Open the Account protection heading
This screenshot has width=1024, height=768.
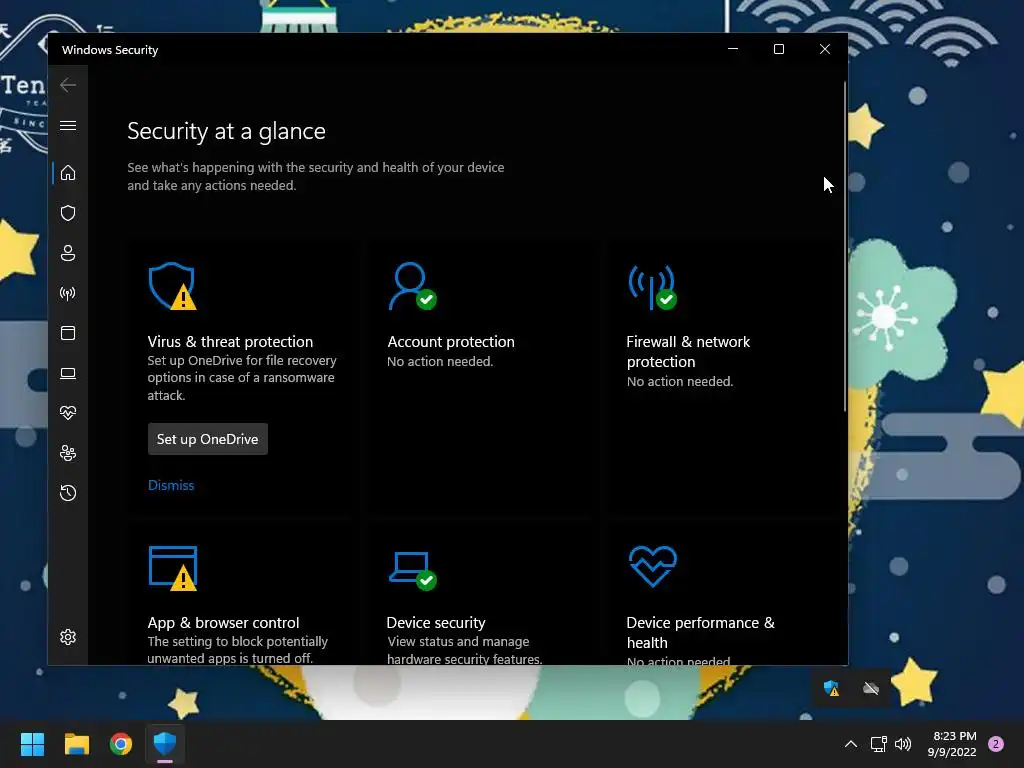click(x=451, y=342)
